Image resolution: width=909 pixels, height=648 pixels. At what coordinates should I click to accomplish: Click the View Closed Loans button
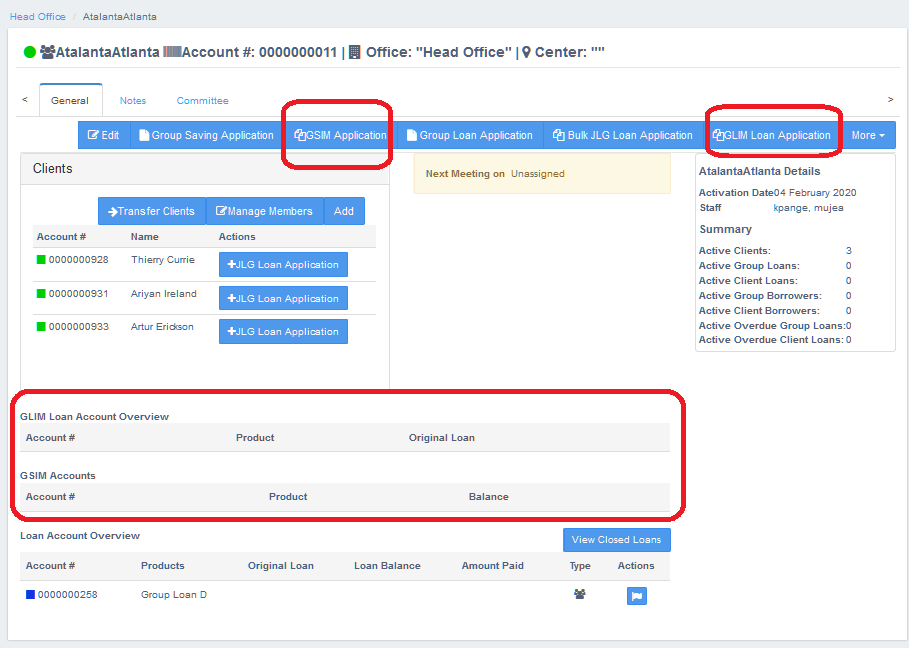(617, 540)
